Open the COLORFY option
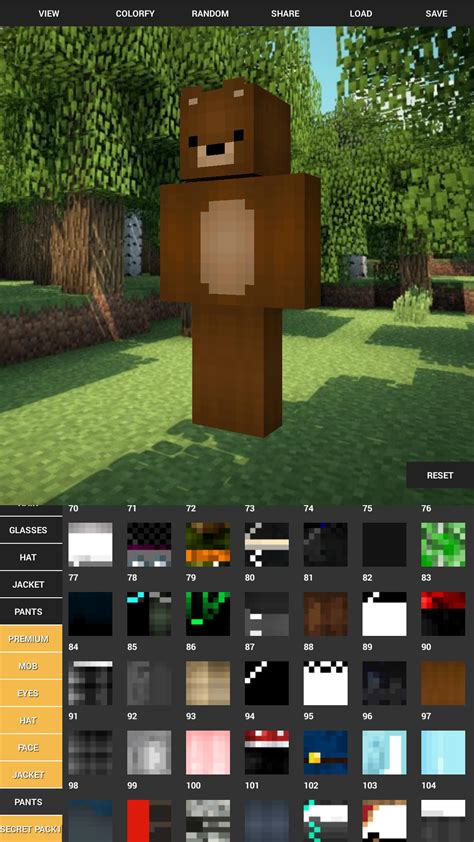The image size is (474, 842). [135, 13]
